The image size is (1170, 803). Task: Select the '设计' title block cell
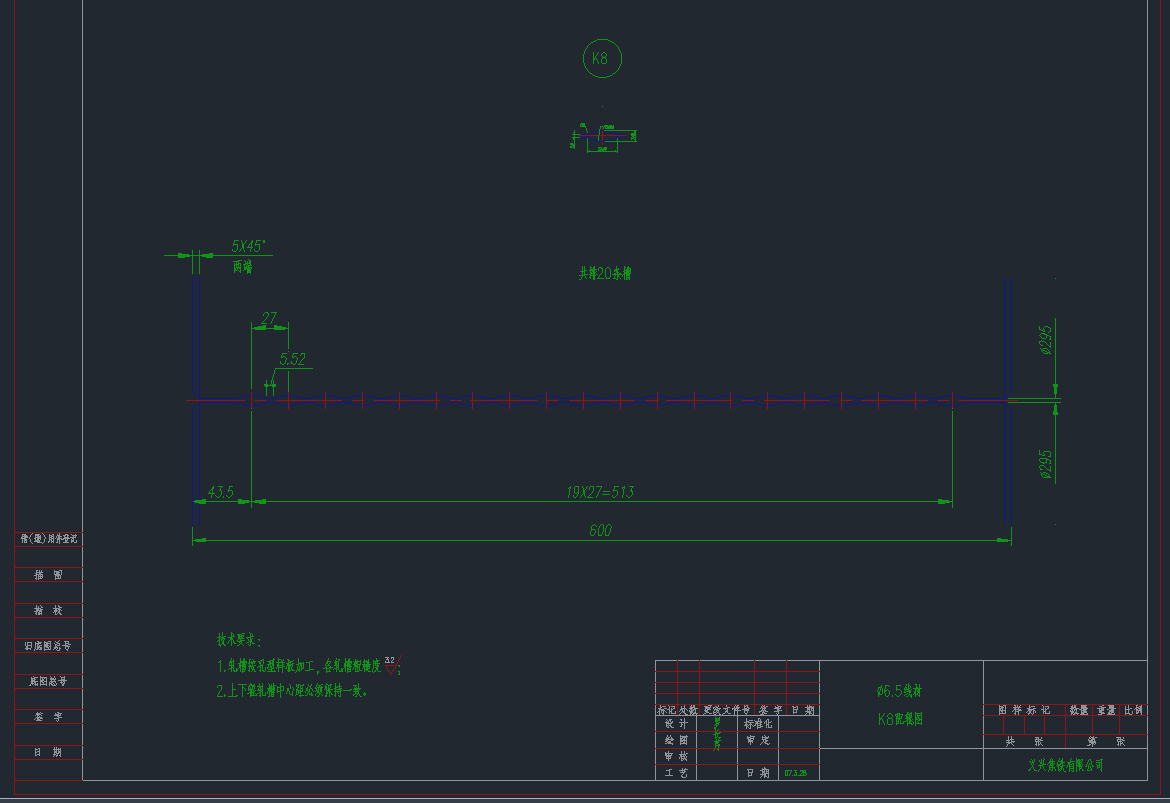(676, 724)
